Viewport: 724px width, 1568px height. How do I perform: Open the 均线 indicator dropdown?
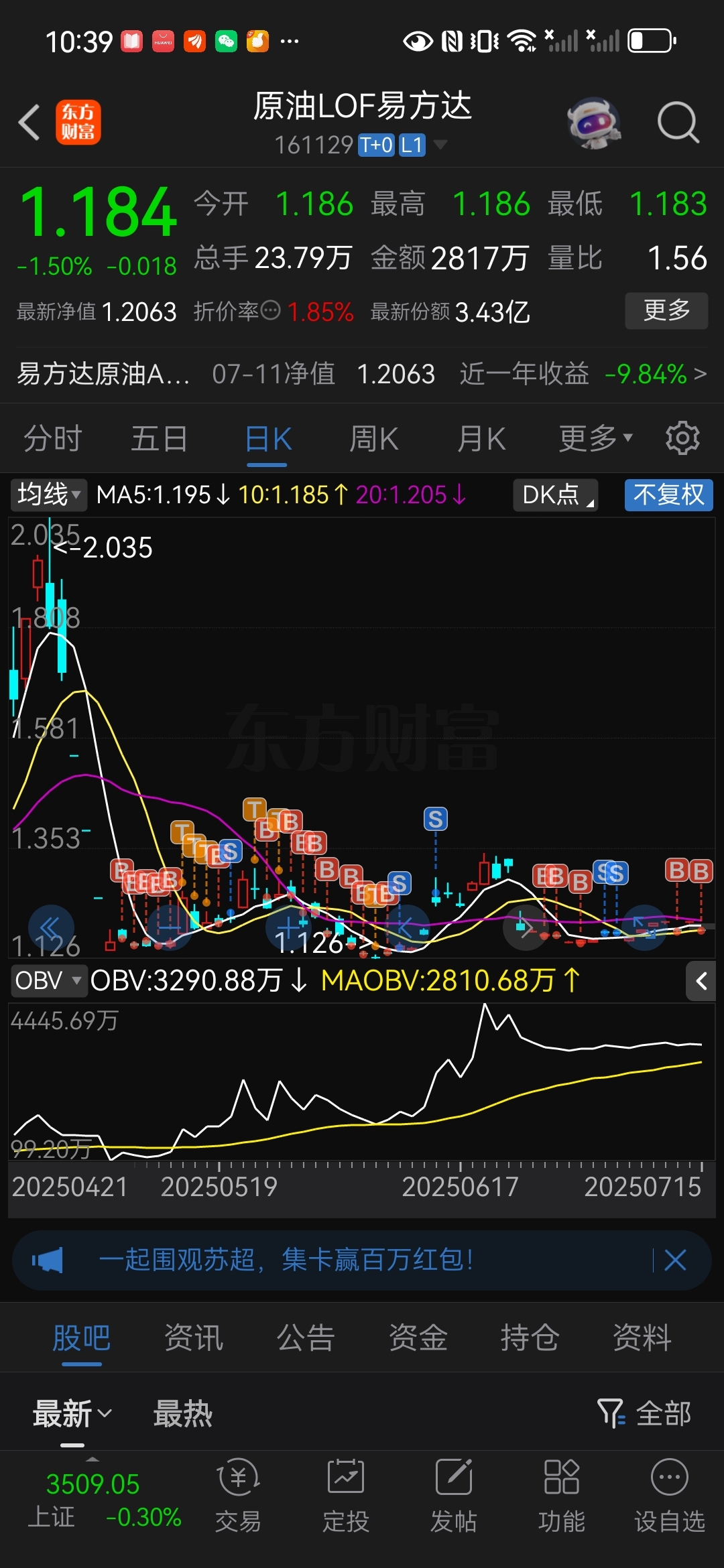pos(49,495)
